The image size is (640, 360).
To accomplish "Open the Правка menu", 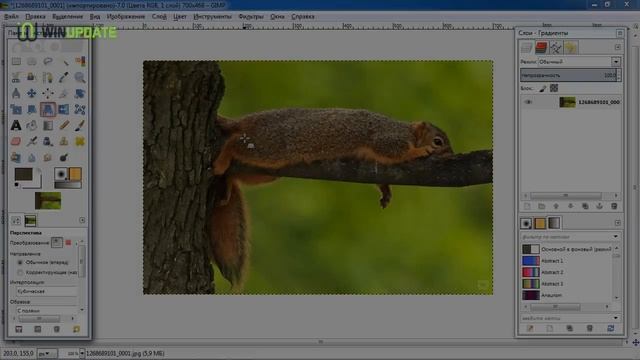I will pos(35,17).
